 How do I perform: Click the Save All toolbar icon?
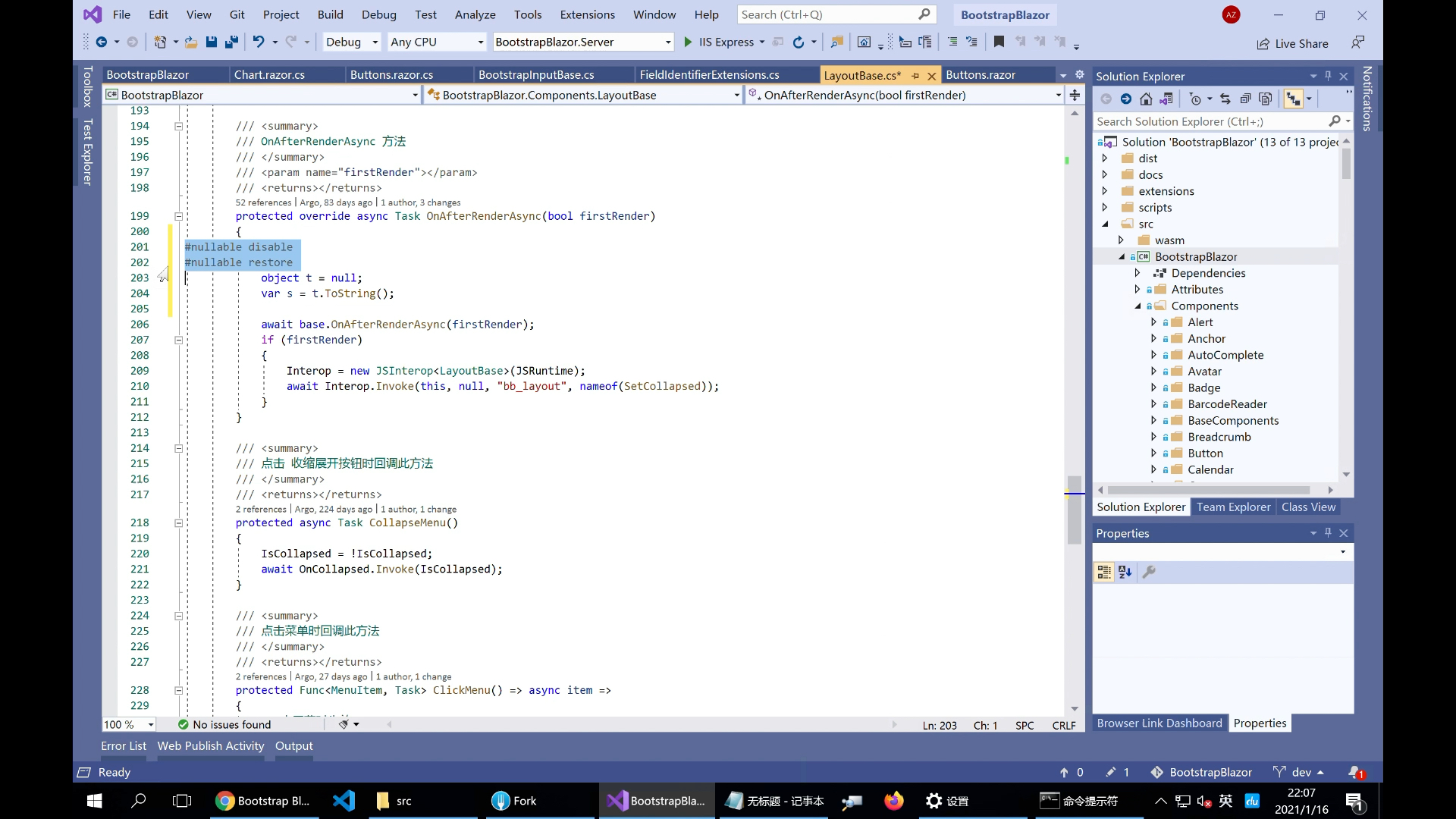[x=232, y=42]
